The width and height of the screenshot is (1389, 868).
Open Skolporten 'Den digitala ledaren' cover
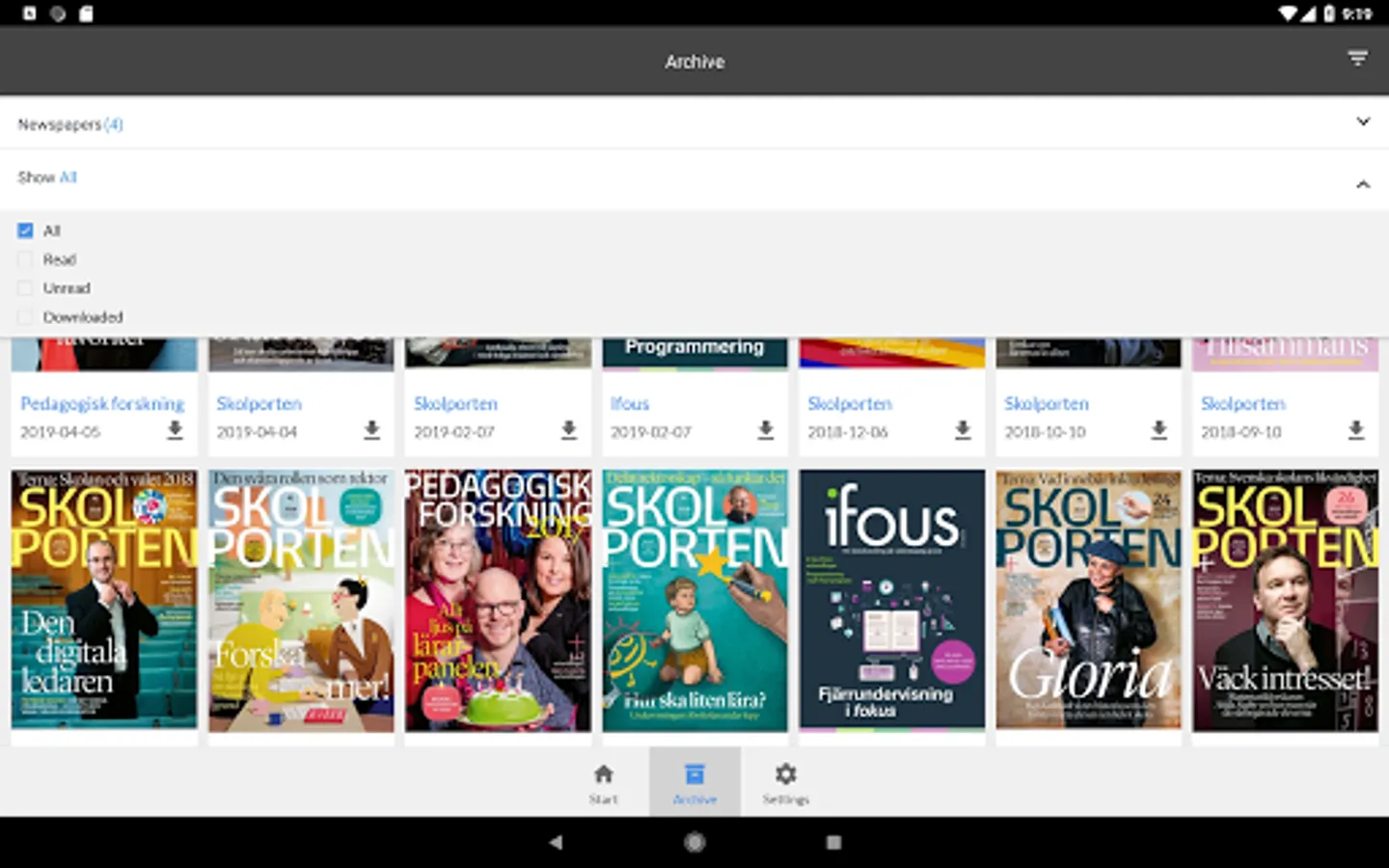[104, 600]
